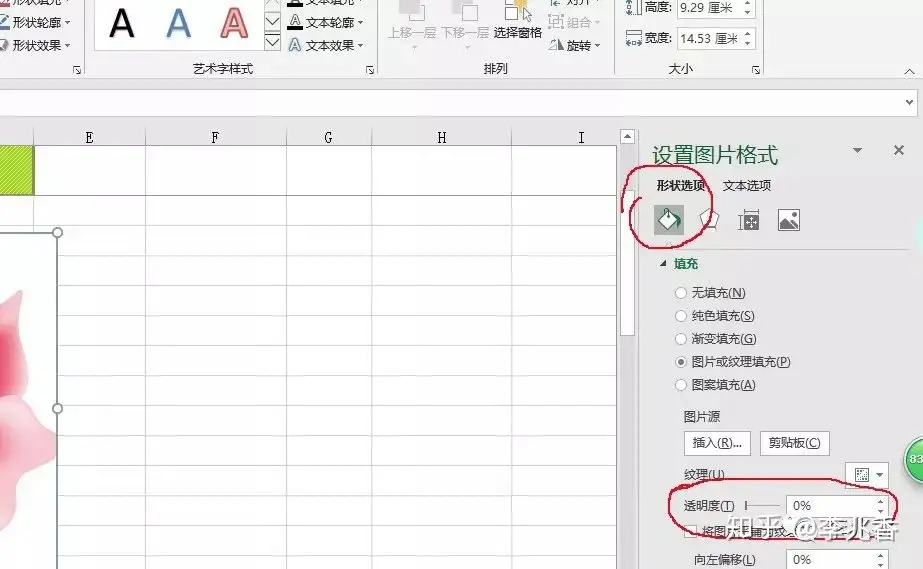Click the worksheet vertical scrollbar thumb
The width and height of the screenshot is (923, 569).
pyautogui.click(x=627, y=262)
